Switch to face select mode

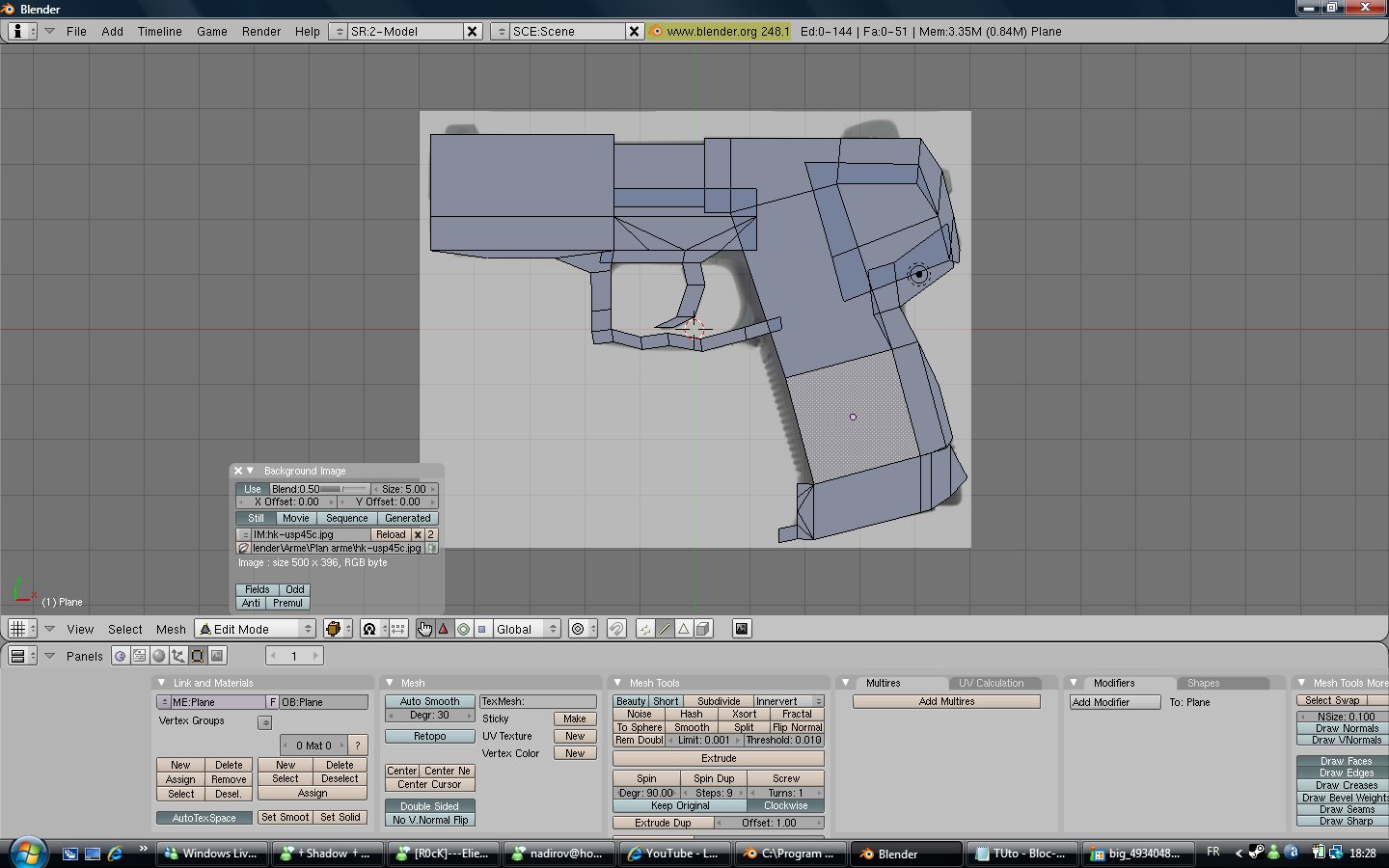point(683,629)
